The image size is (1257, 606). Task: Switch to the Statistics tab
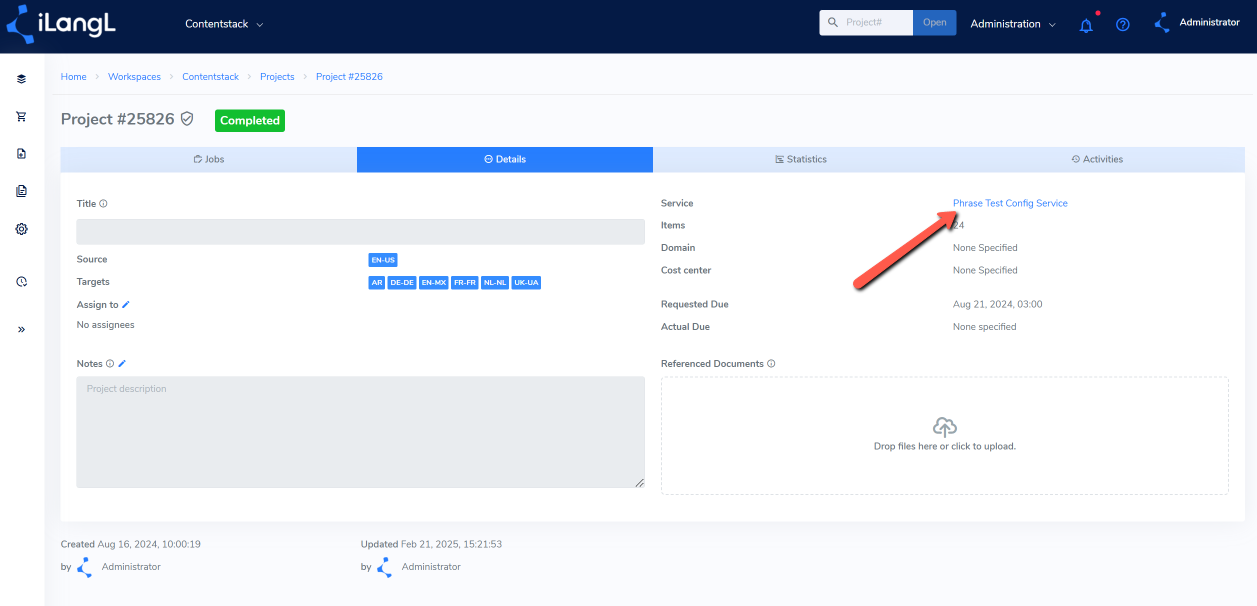coord(801,159)
